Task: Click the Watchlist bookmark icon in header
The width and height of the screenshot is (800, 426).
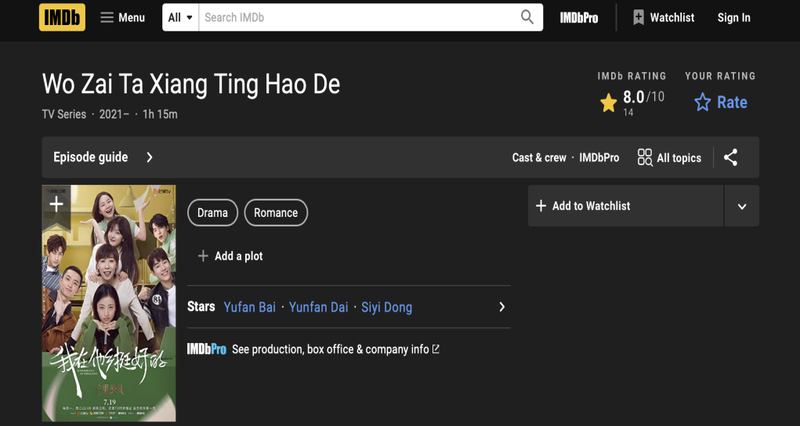Action: 638,17
